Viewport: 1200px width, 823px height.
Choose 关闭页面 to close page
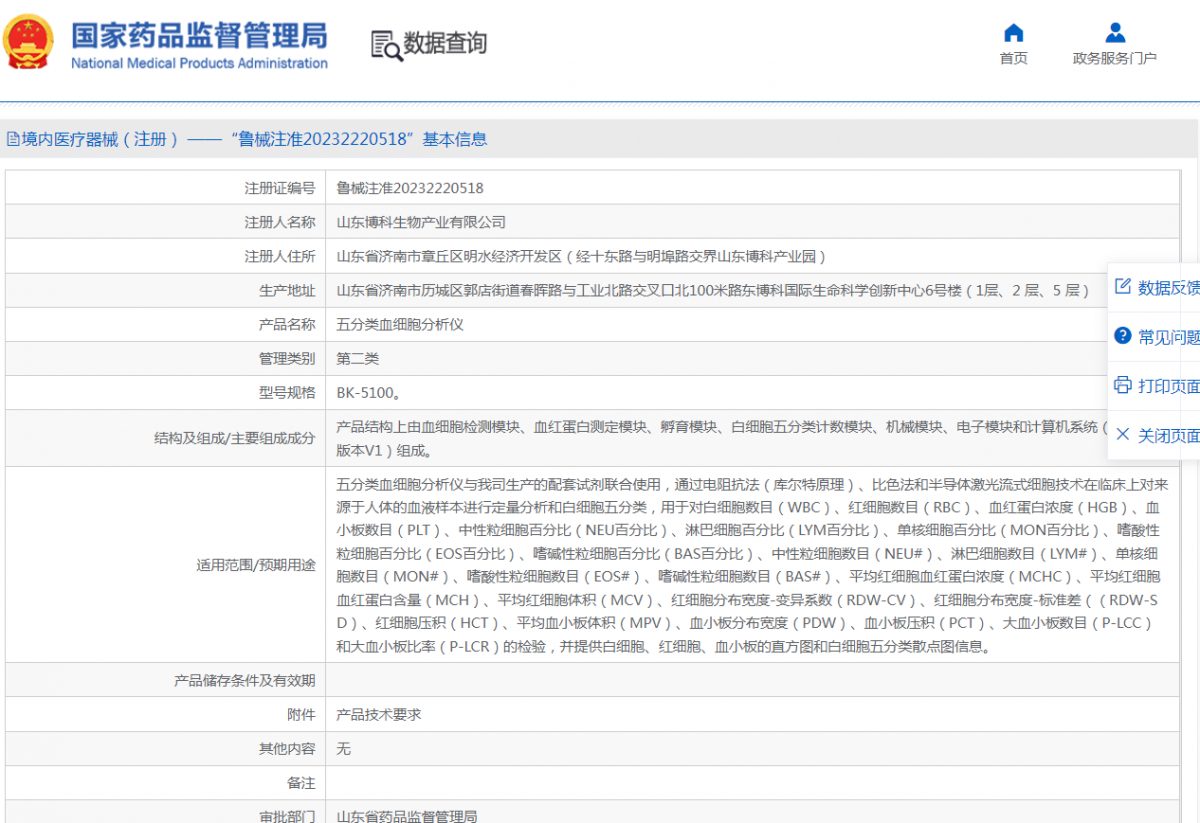click(1168, 435)
